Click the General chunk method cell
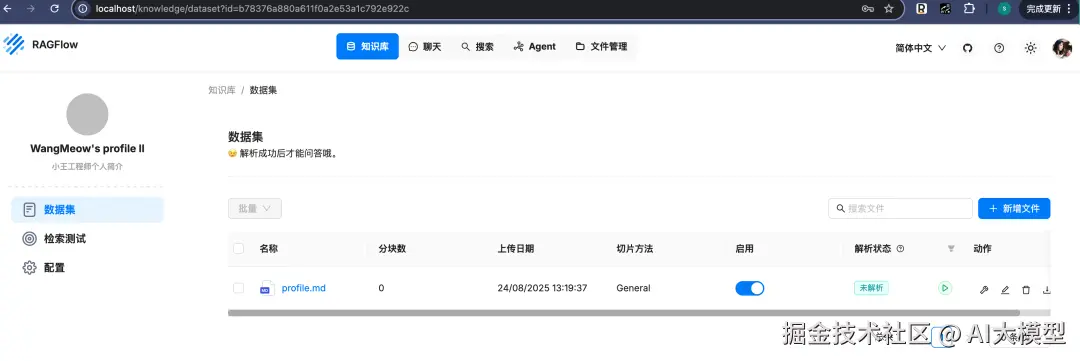Screen dimensions: 1080x361 point(633,288)
